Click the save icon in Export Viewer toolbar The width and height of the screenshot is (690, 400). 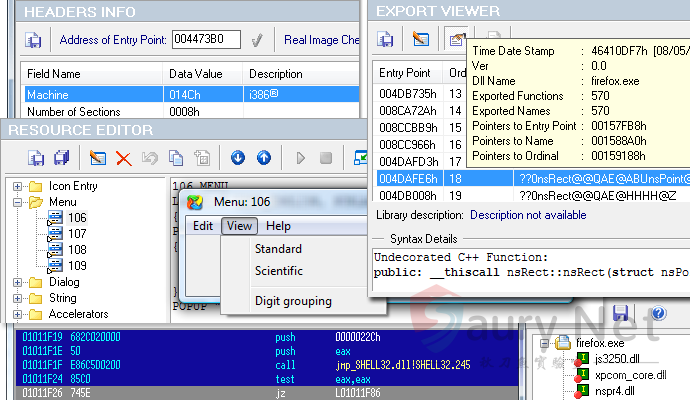tap(386, 41)
